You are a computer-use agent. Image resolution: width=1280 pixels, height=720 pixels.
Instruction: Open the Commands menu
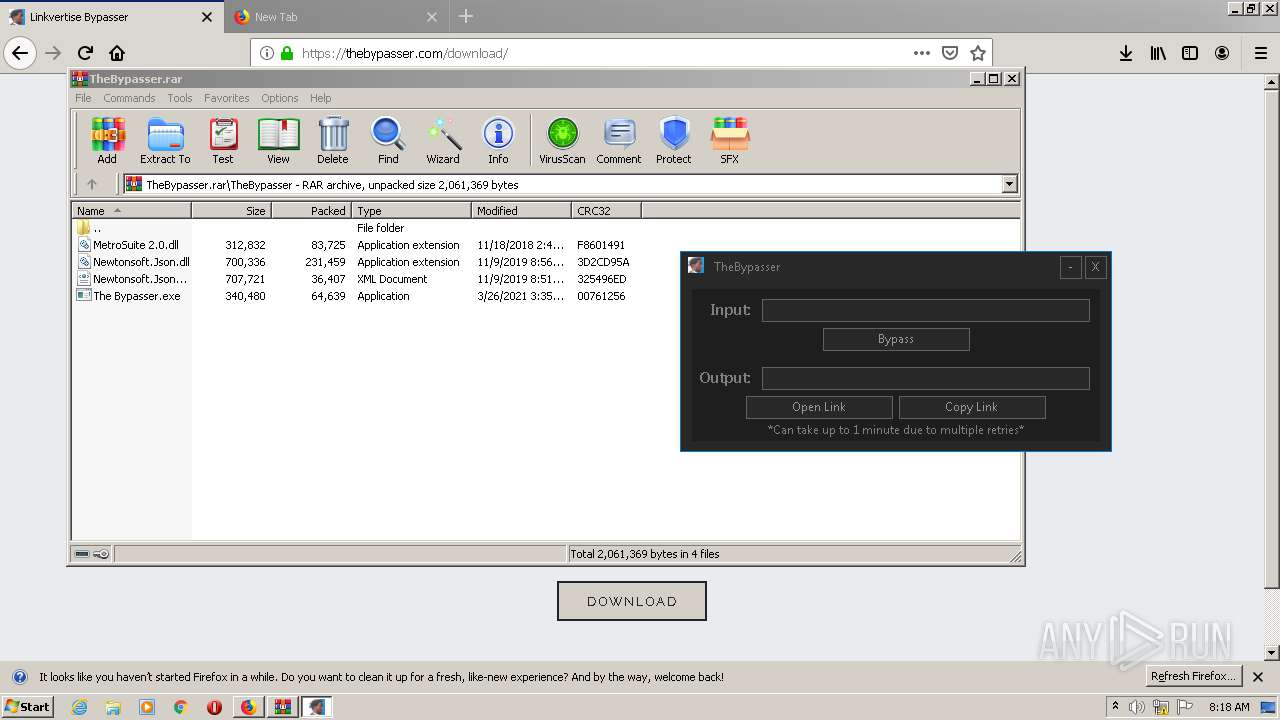pos(129,98)
